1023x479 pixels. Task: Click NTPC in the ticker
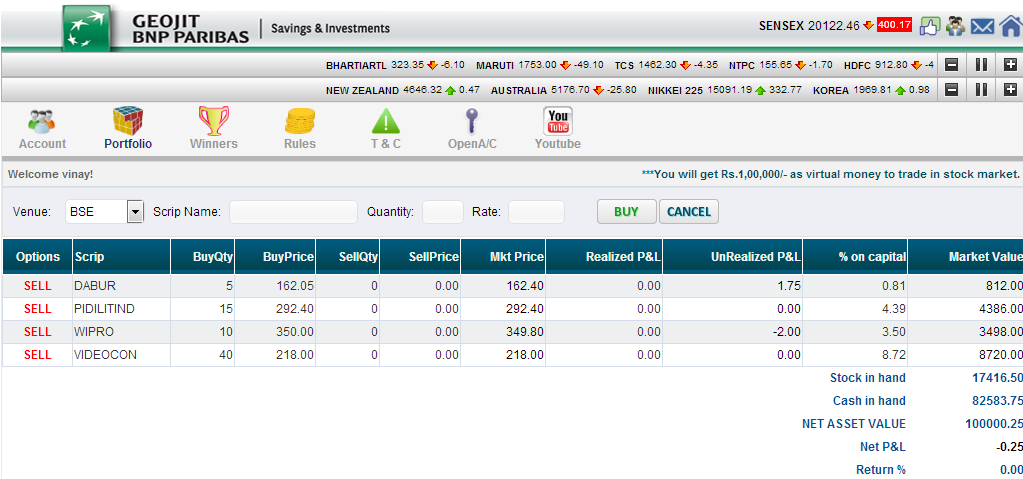pyautogui.click(x=741, y=65)
